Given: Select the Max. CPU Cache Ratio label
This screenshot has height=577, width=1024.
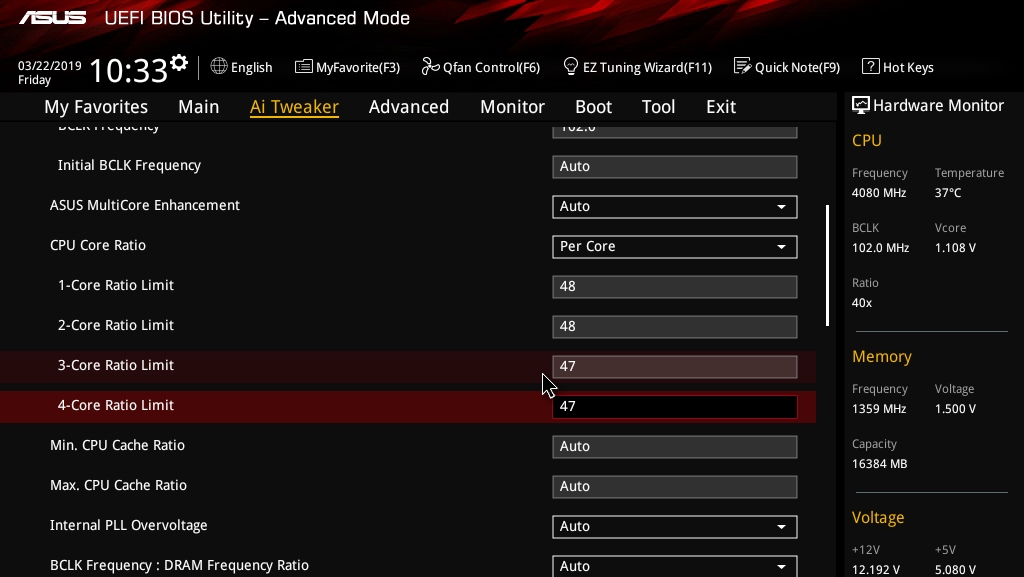Looking at the screenshot, I should click(118, 485).
